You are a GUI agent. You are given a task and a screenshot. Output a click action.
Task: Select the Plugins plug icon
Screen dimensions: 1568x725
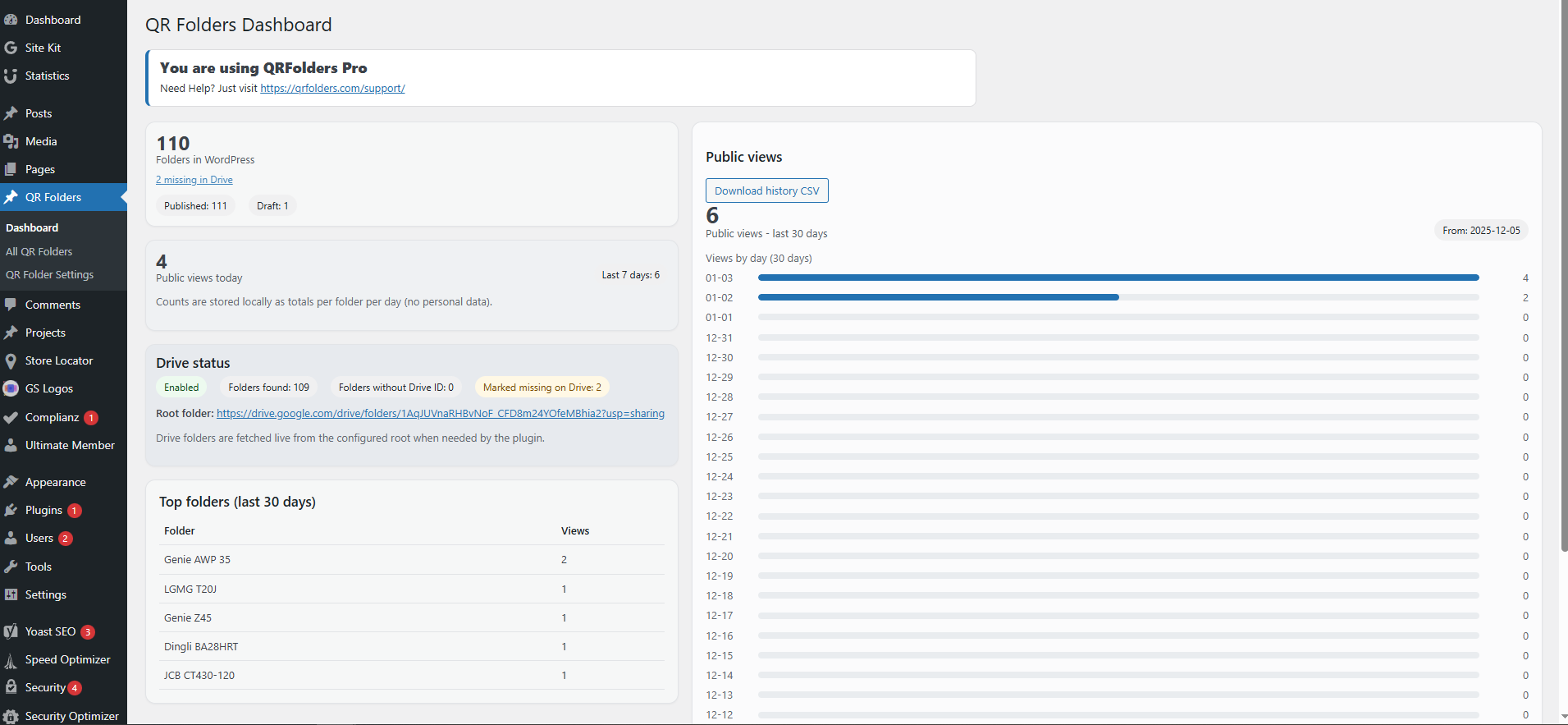(x=11, y=511)
